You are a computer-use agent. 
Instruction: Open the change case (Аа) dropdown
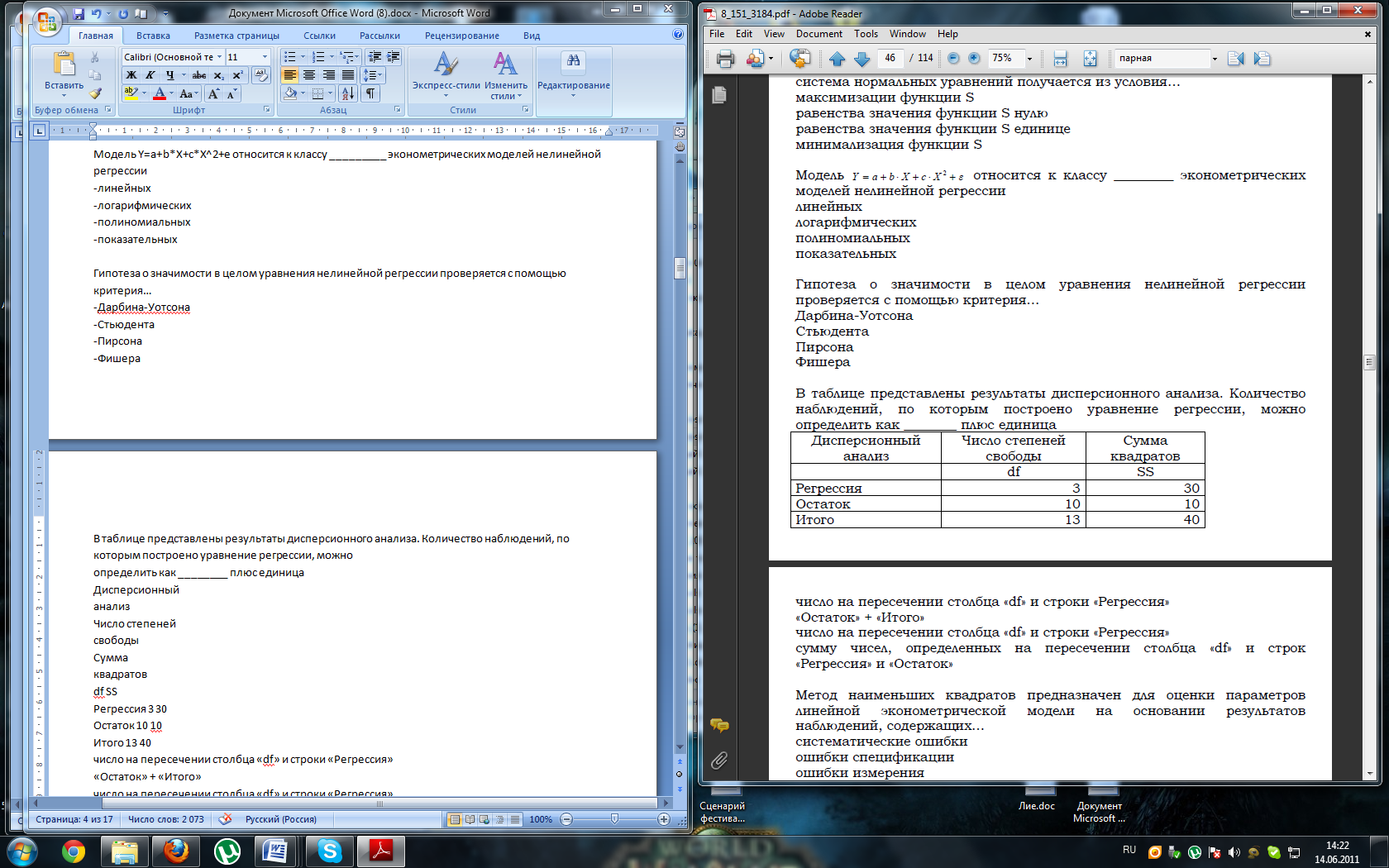tap(189, 93)
